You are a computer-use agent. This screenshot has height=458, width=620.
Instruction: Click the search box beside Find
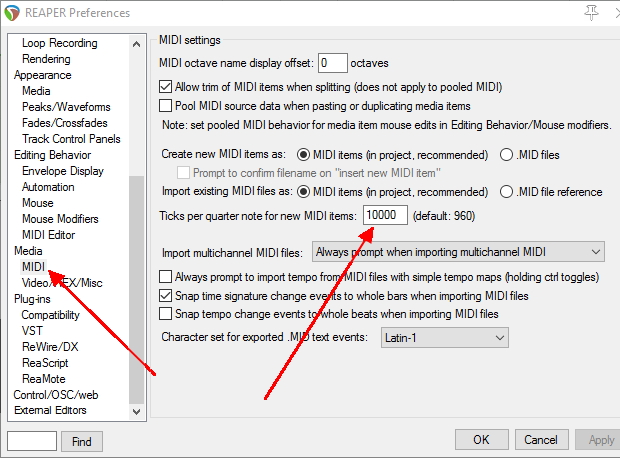click(32, 441)
